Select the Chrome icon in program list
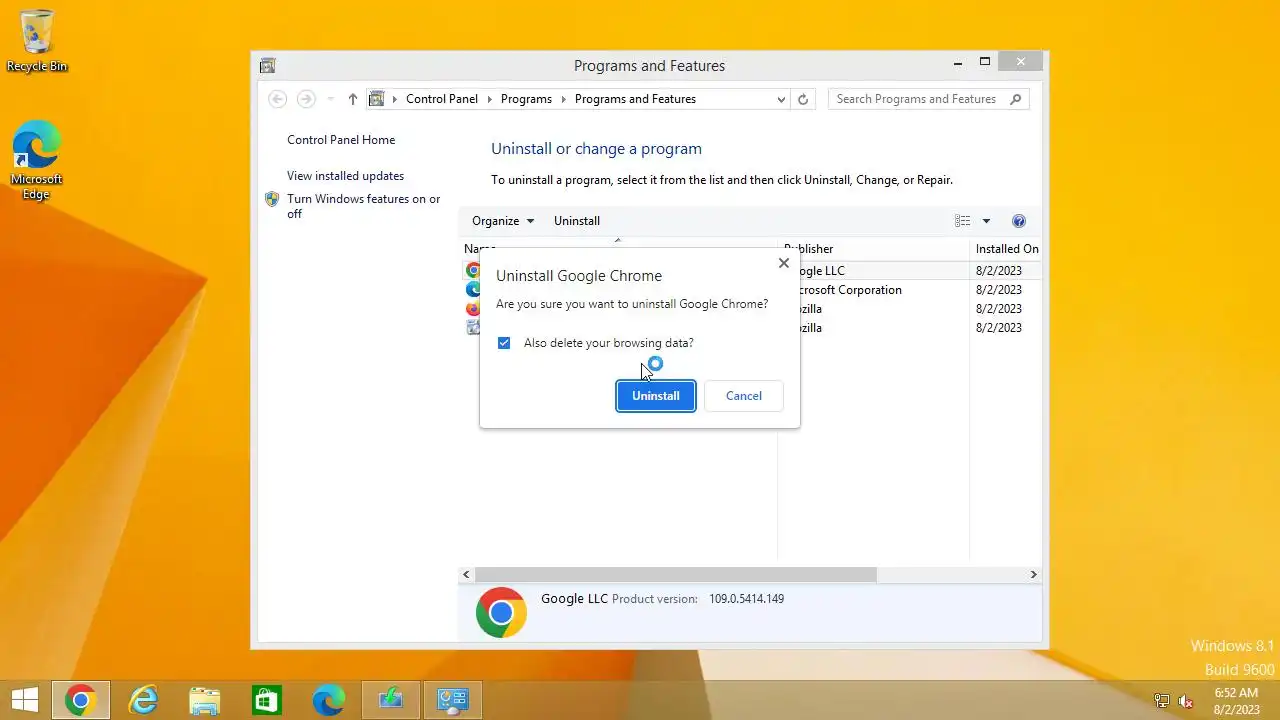 (x=473, y=270)
